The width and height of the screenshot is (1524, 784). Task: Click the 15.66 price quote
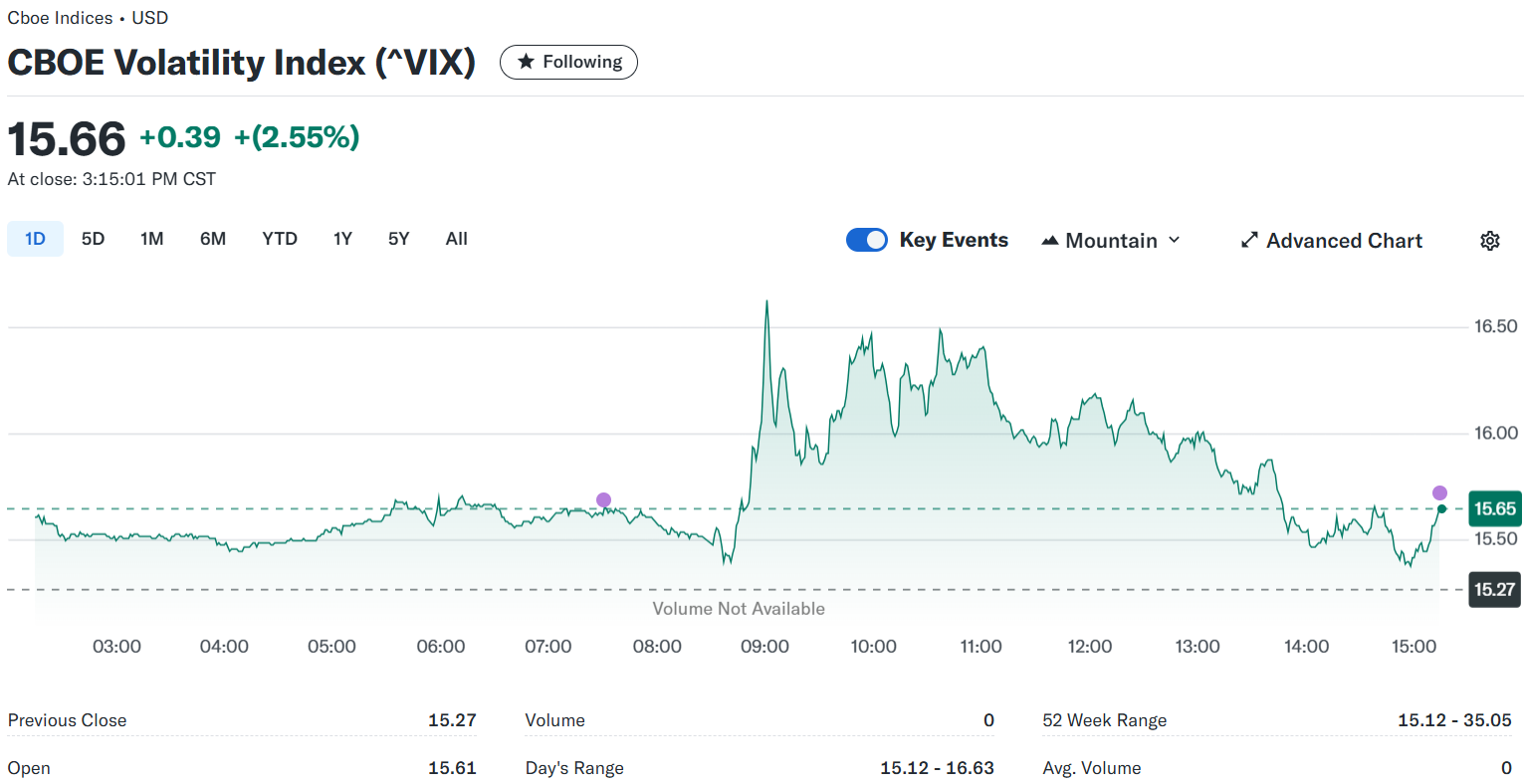coord(67,138)
